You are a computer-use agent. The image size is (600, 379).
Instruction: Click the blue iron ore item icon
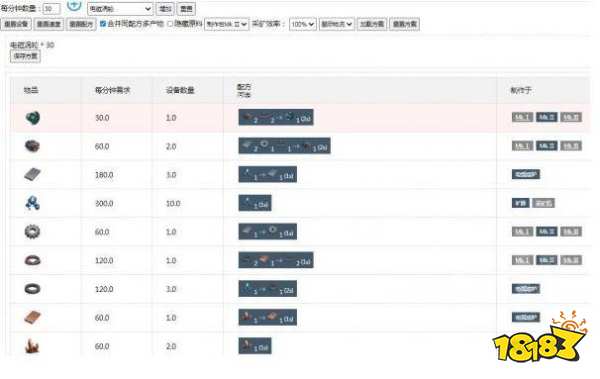tap(33, 203)
